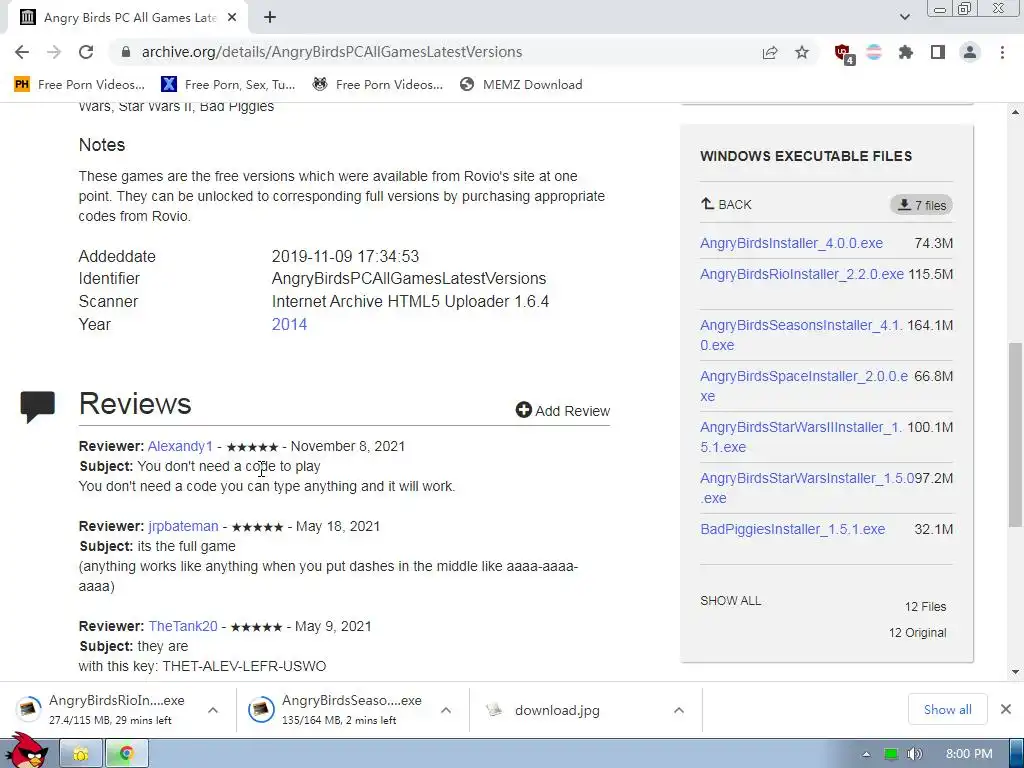Open the third bookmark with animal face icon

(x=377, y=84)
